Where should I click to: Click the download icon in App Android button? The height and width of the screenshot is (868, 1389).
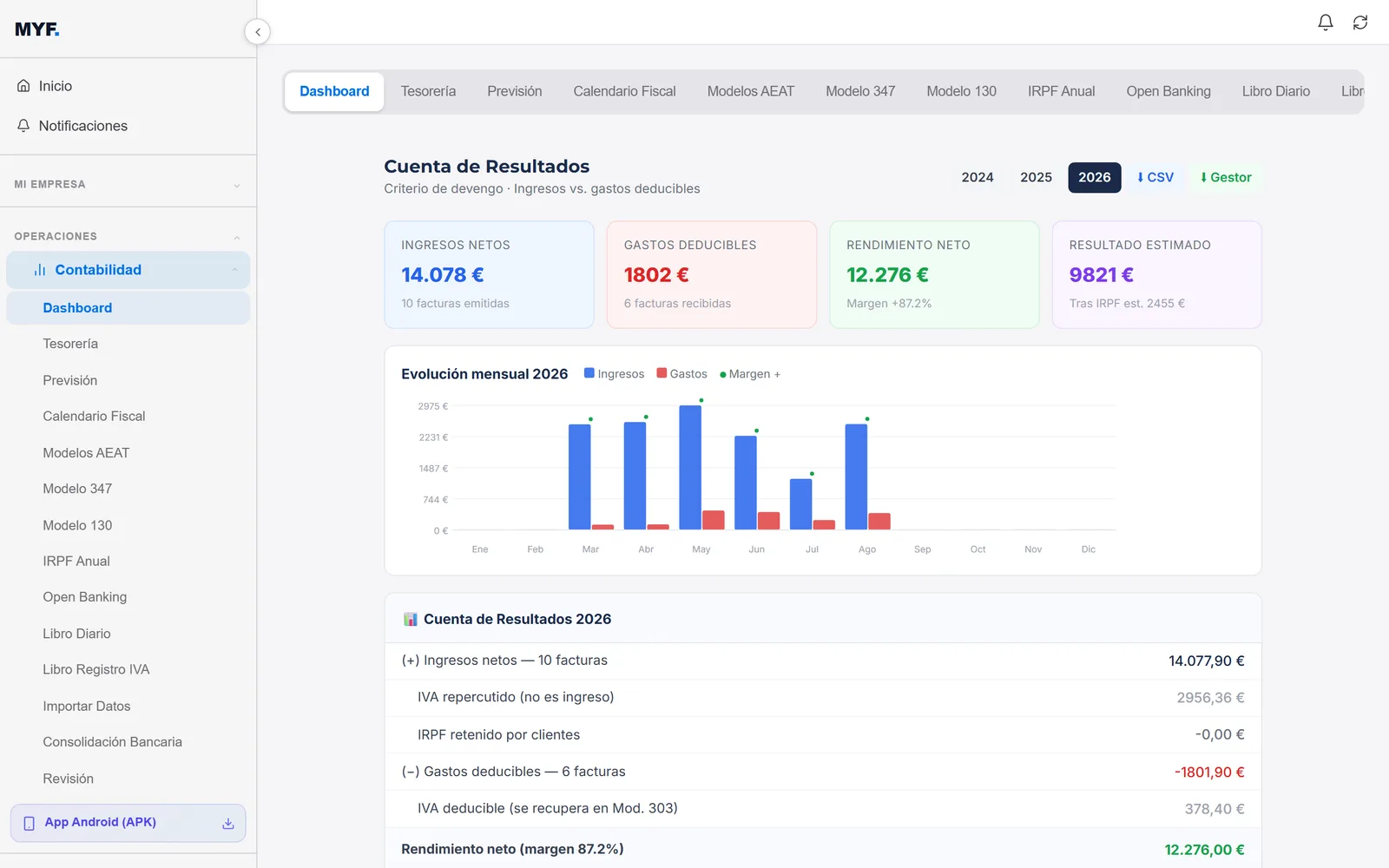coord(228,823)
